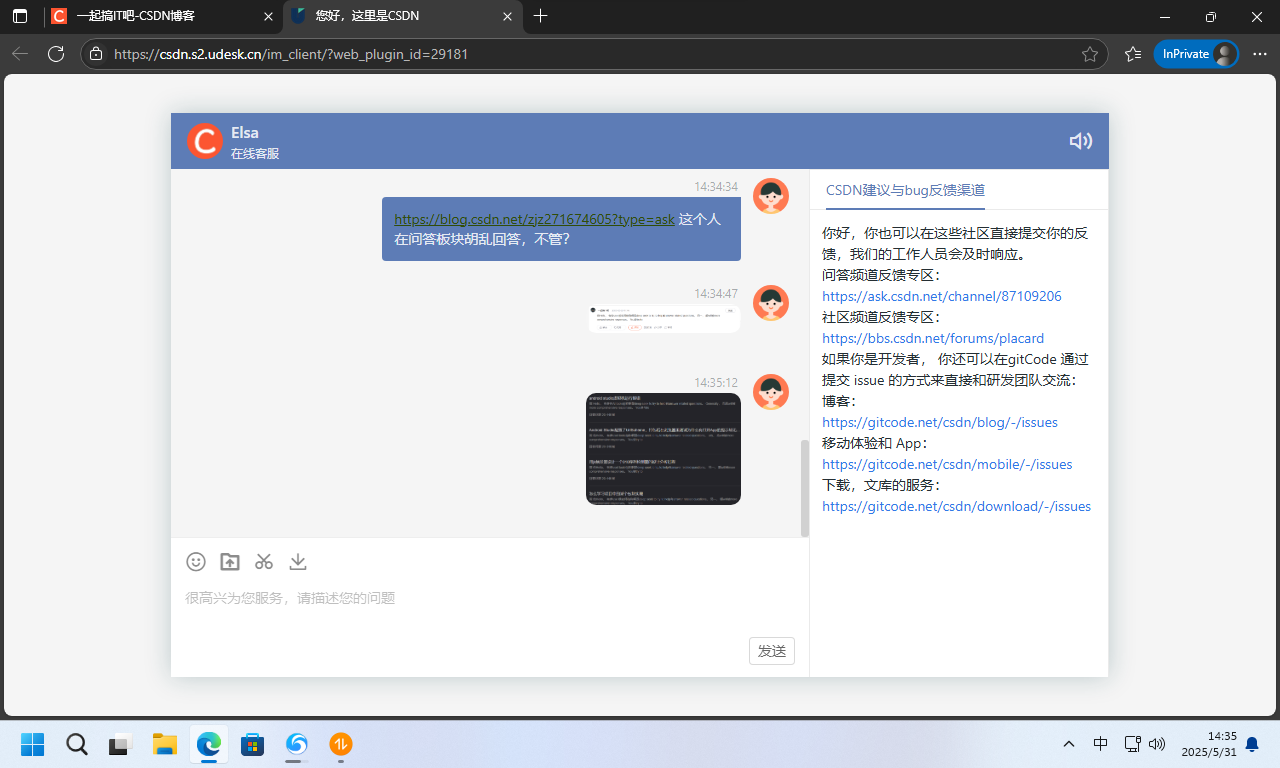Open the clock showing 14:35

pos(1208,744)
